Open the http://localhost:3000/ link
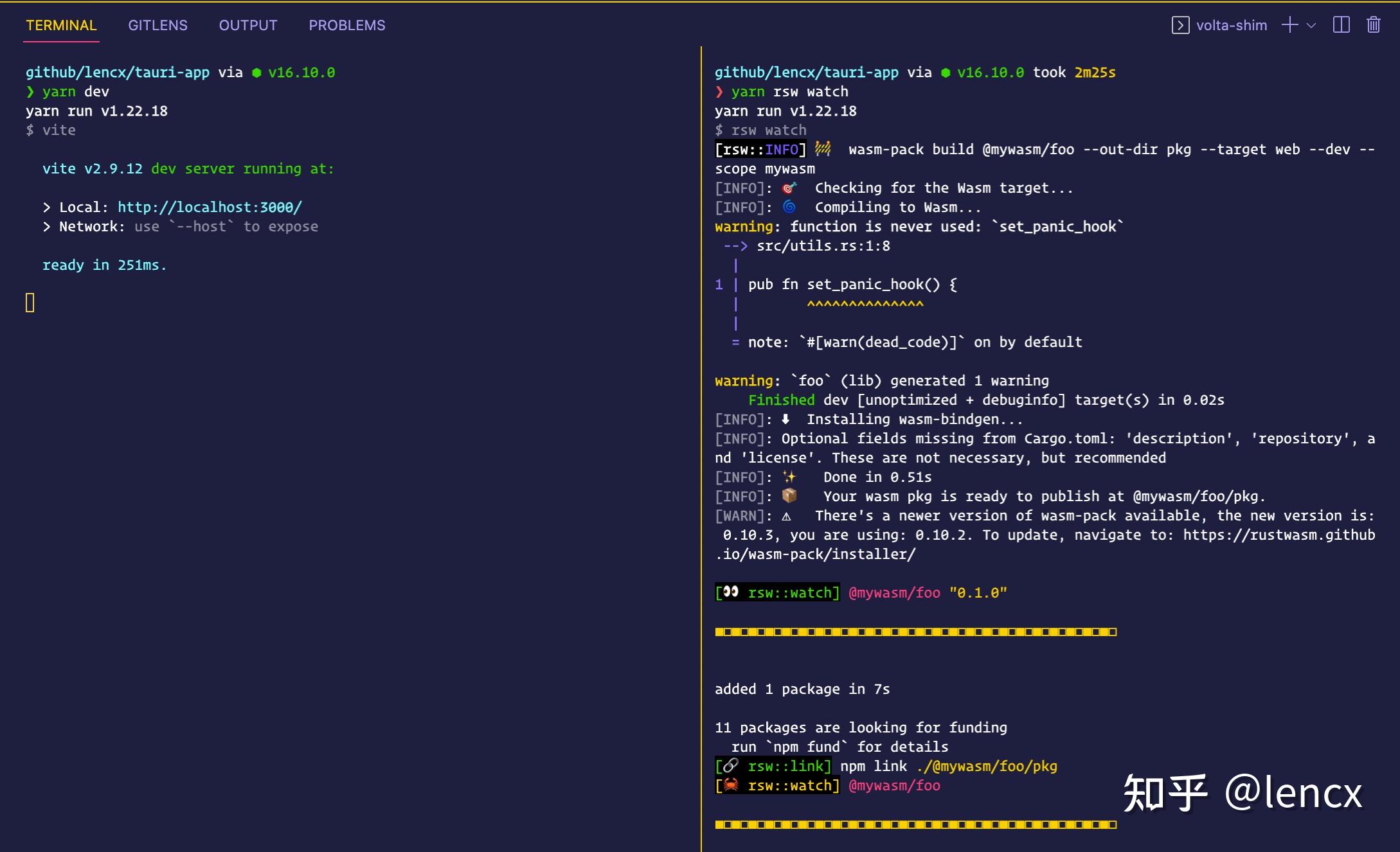1400x852 pixels. click(x=210, y=207)
